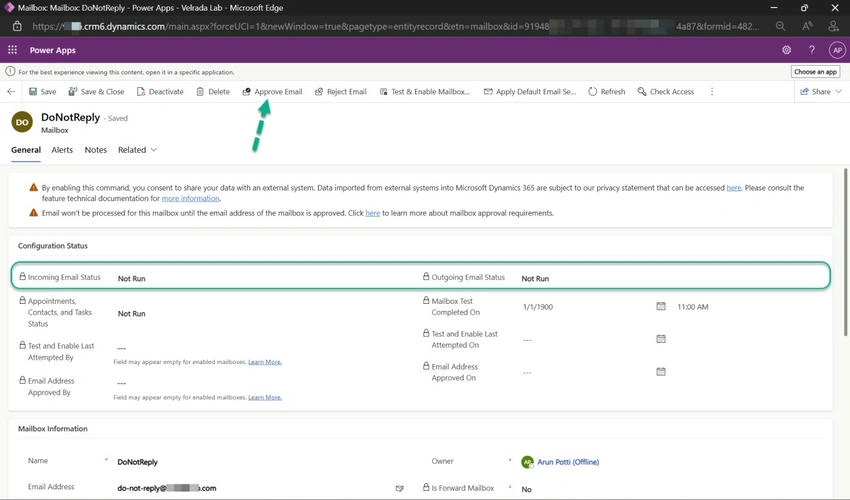Open the Power Apps app launcher waffle
850x500 pixels.
pos(12,50)
